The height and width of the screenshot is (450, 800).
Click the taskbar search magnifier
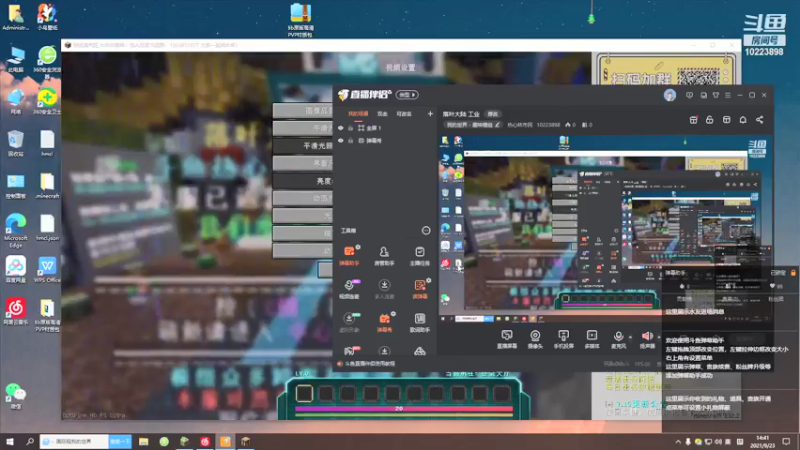click(30, 441)
